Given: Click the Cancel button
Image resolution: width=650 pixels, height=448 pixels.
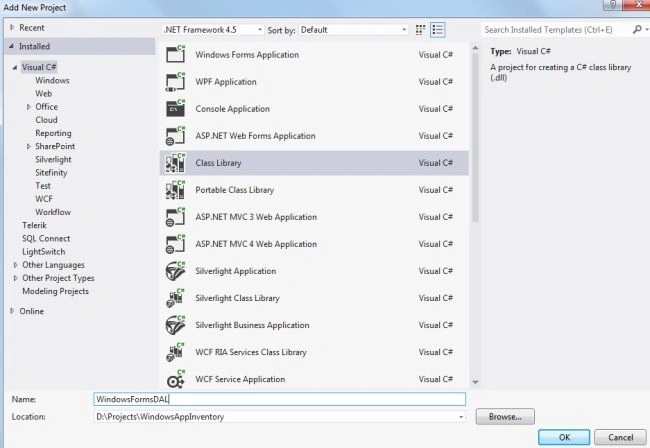Looking at the screenshot, I should (620, 438).
